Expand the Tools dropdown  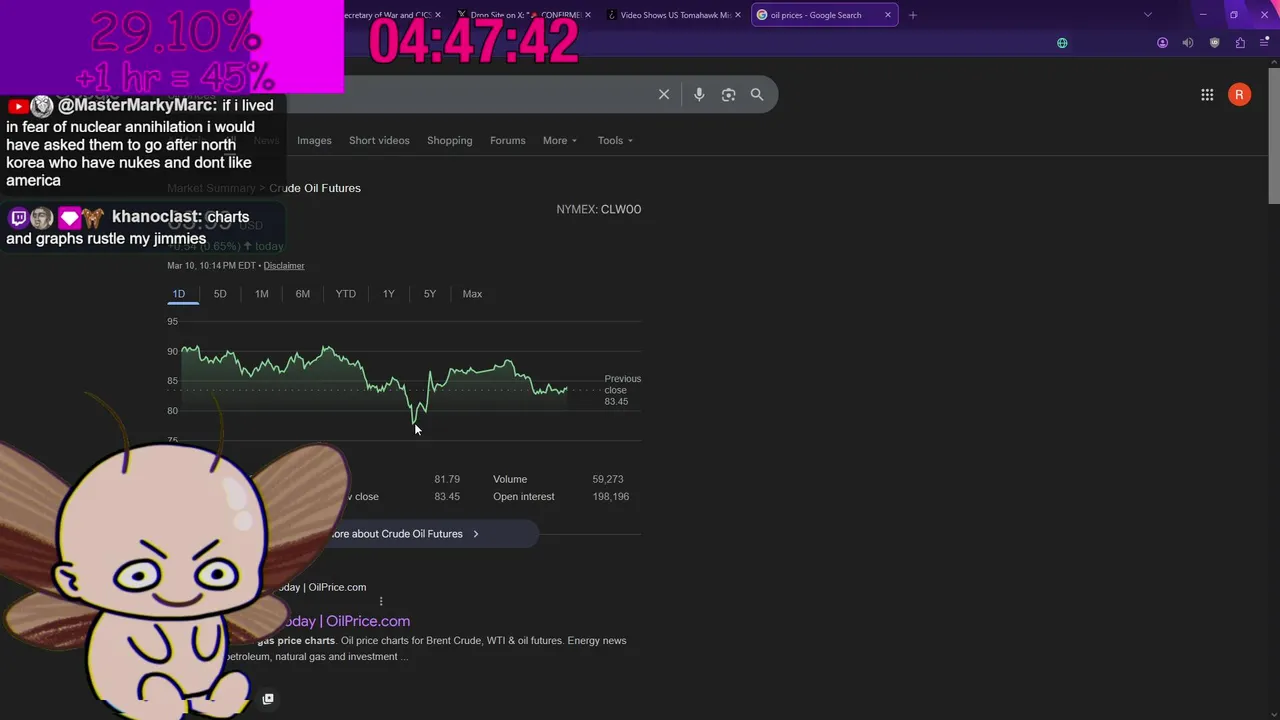tap(615, 140)
